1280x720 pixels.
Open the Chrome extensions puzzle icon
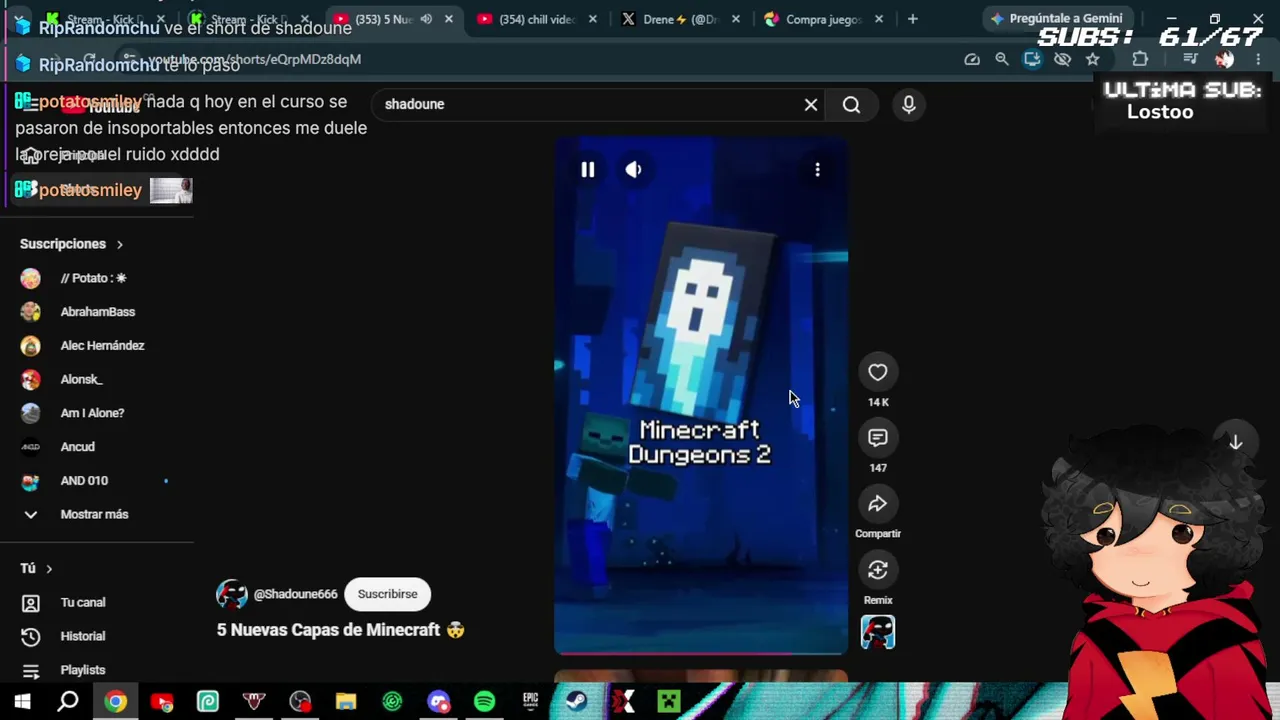(x=1140, y=59)
